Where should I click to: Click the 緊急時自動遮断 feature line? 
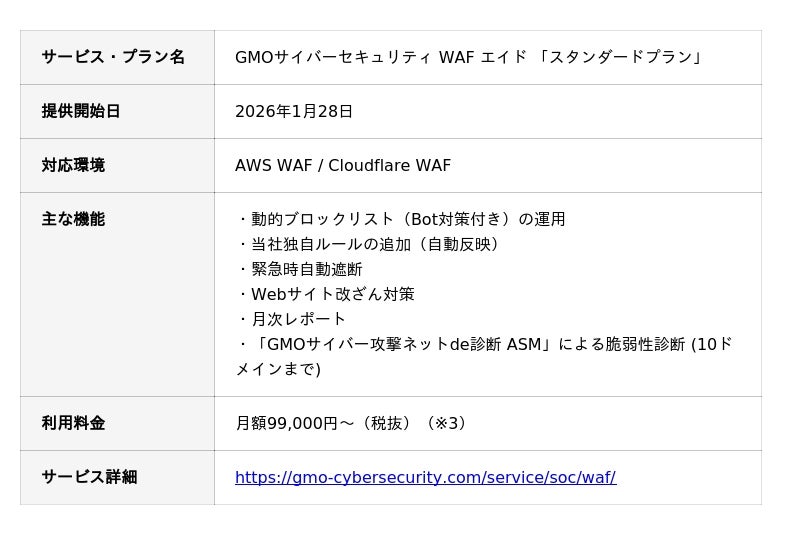point(300,269)
